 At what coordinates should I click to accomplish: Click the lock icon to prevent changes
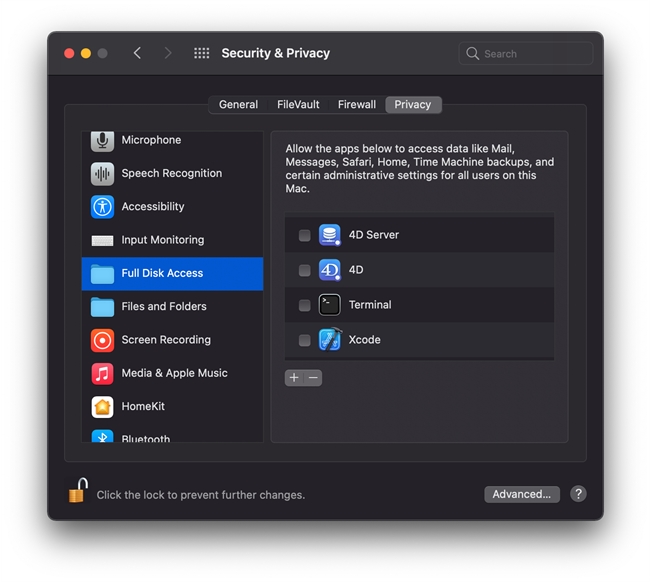tap(77, 491)
